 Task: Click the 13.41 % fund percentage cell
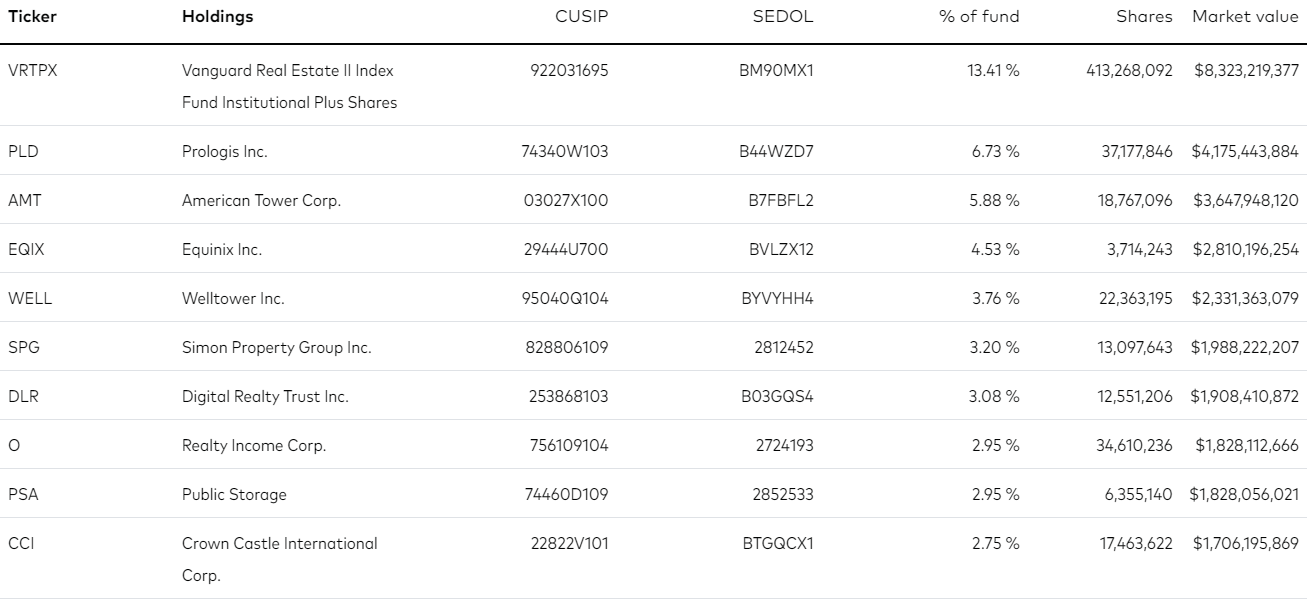click(x=993, y=71)
